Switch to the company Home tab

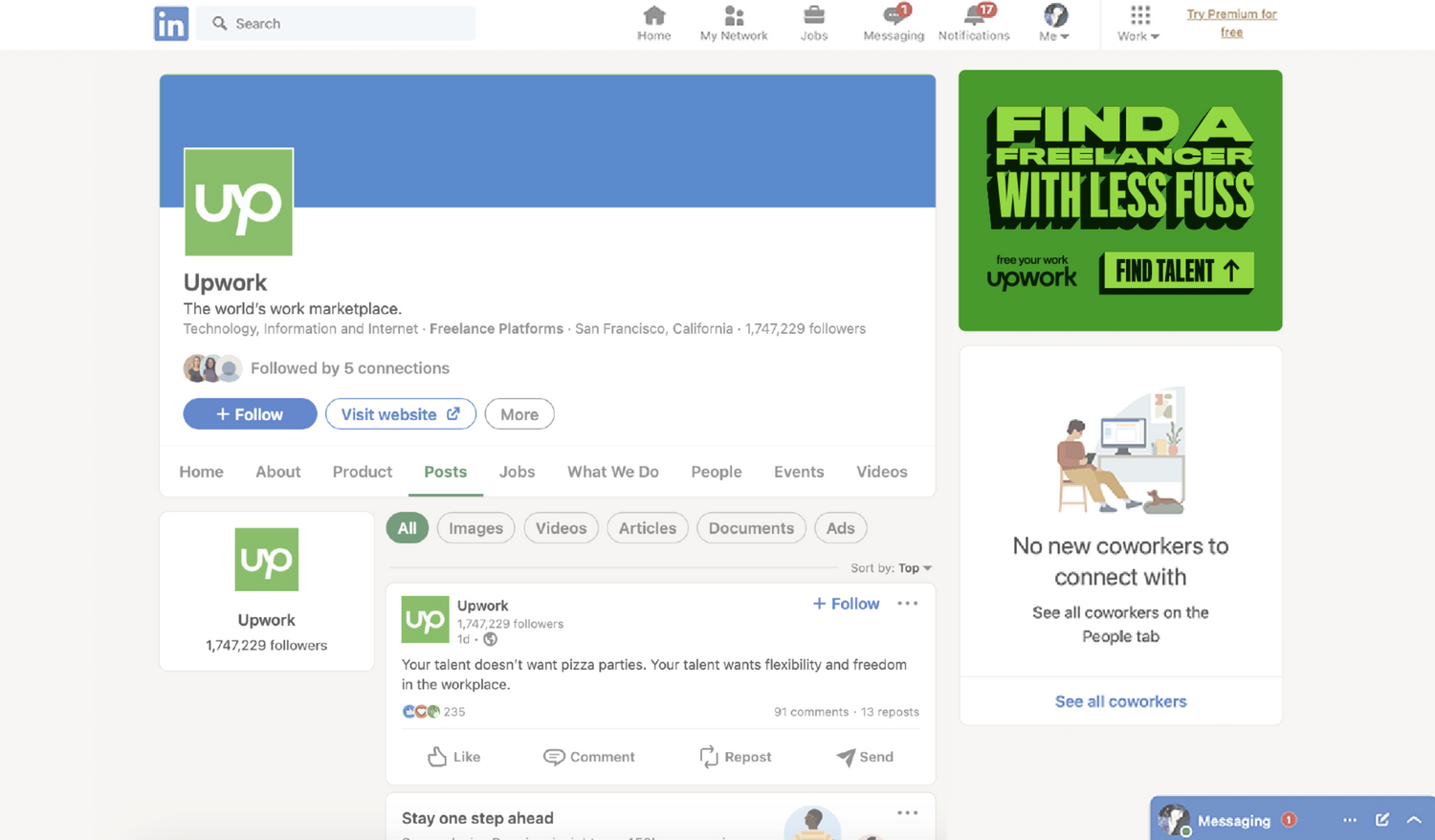tap(201, 472)
